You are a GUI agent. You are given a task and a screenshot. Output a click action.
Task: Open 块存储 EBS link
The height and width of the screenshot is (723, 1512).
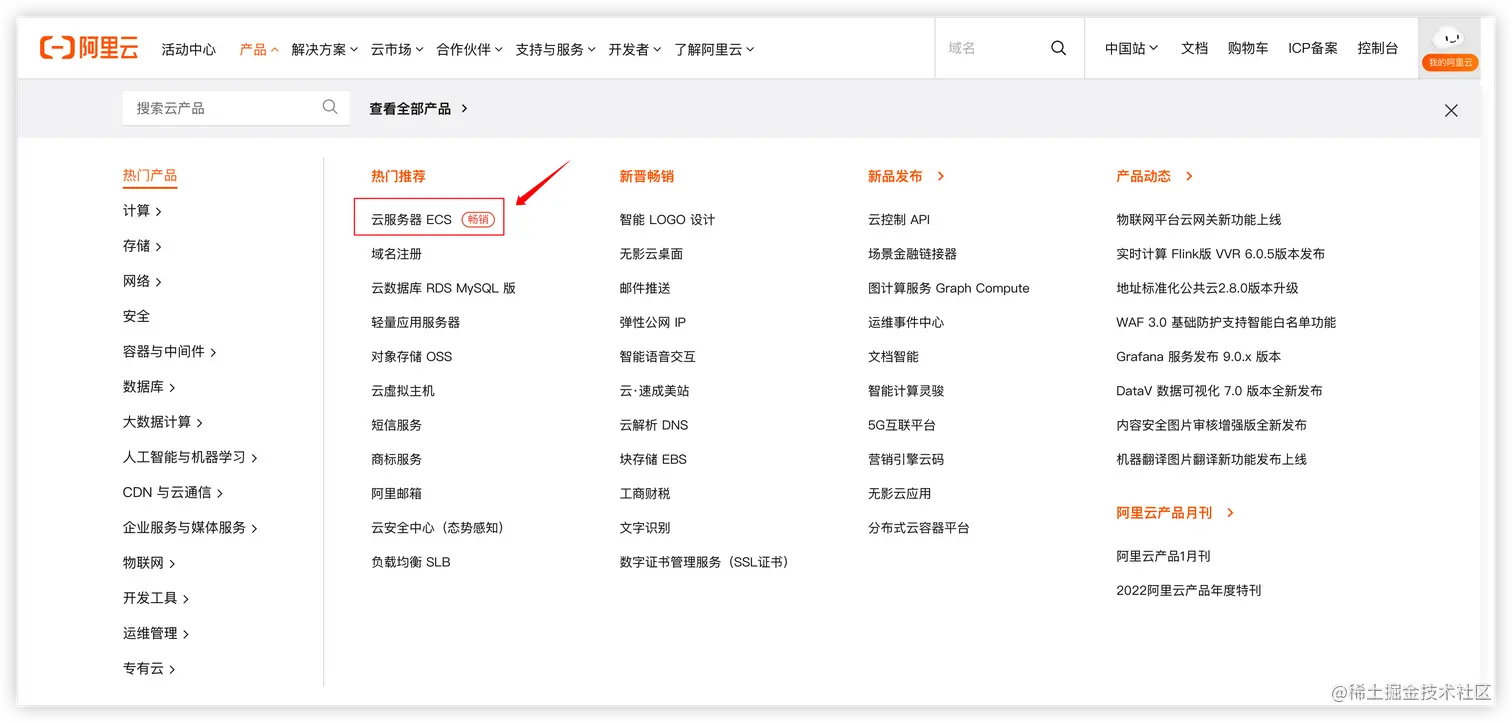(653, 459)
